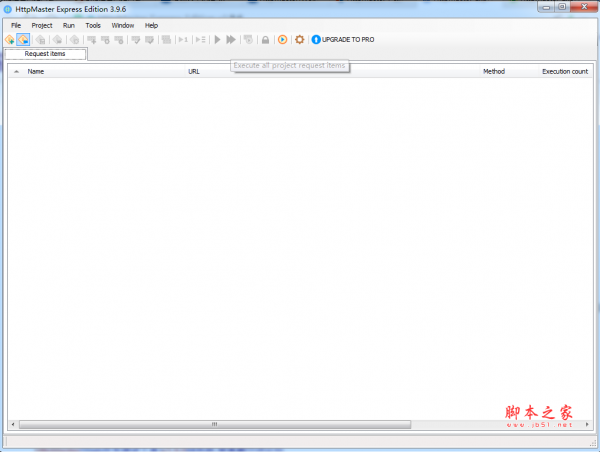The height and width of the screenshot is (452, 600).
Task: Click the double-arrow execute all icon
Action: coord(231,39)
